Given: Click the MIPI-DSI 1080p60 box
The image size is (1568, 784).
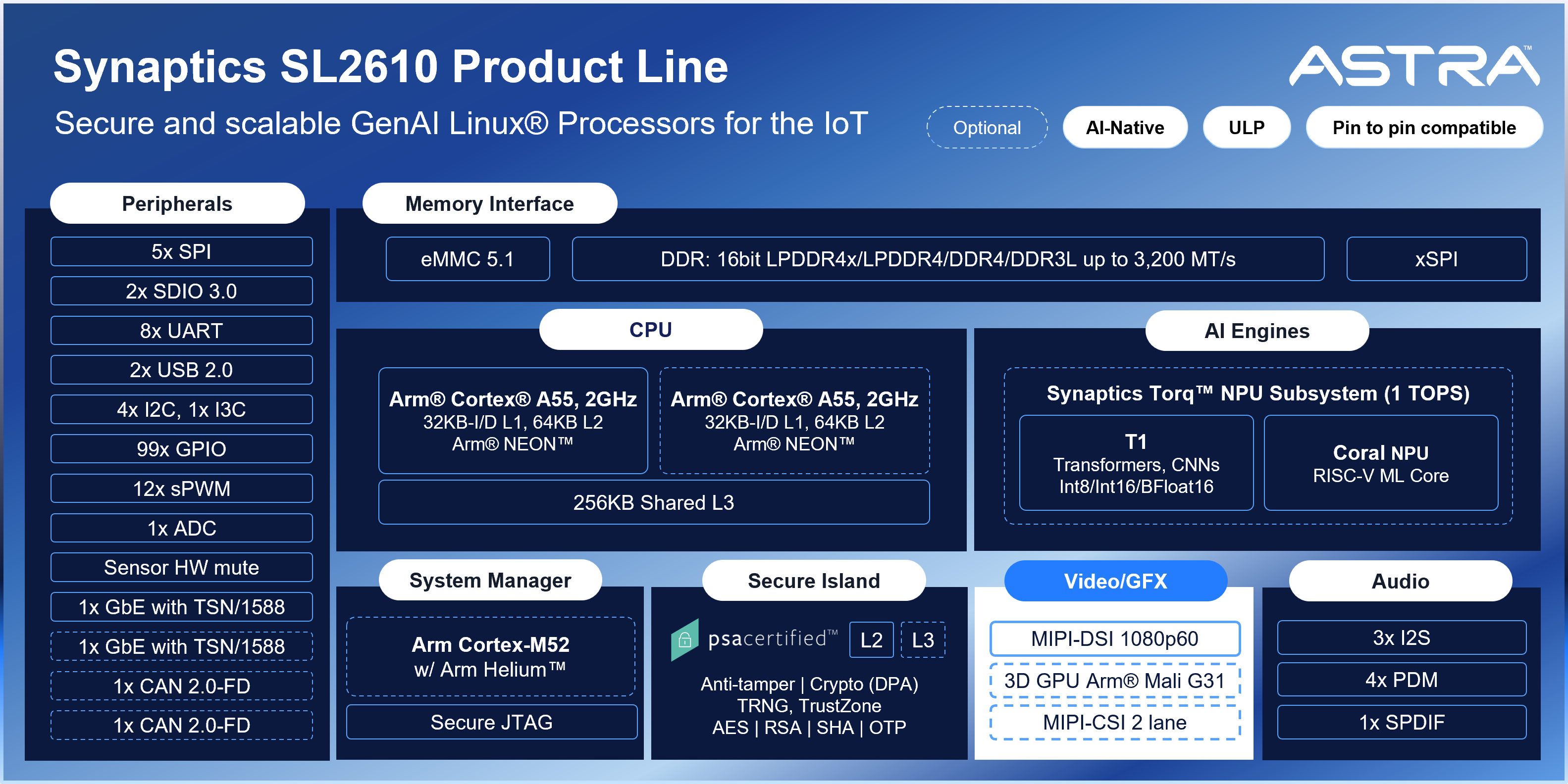Looking at the screenshot, I should pyautogui.click(x=1114, y=638).
